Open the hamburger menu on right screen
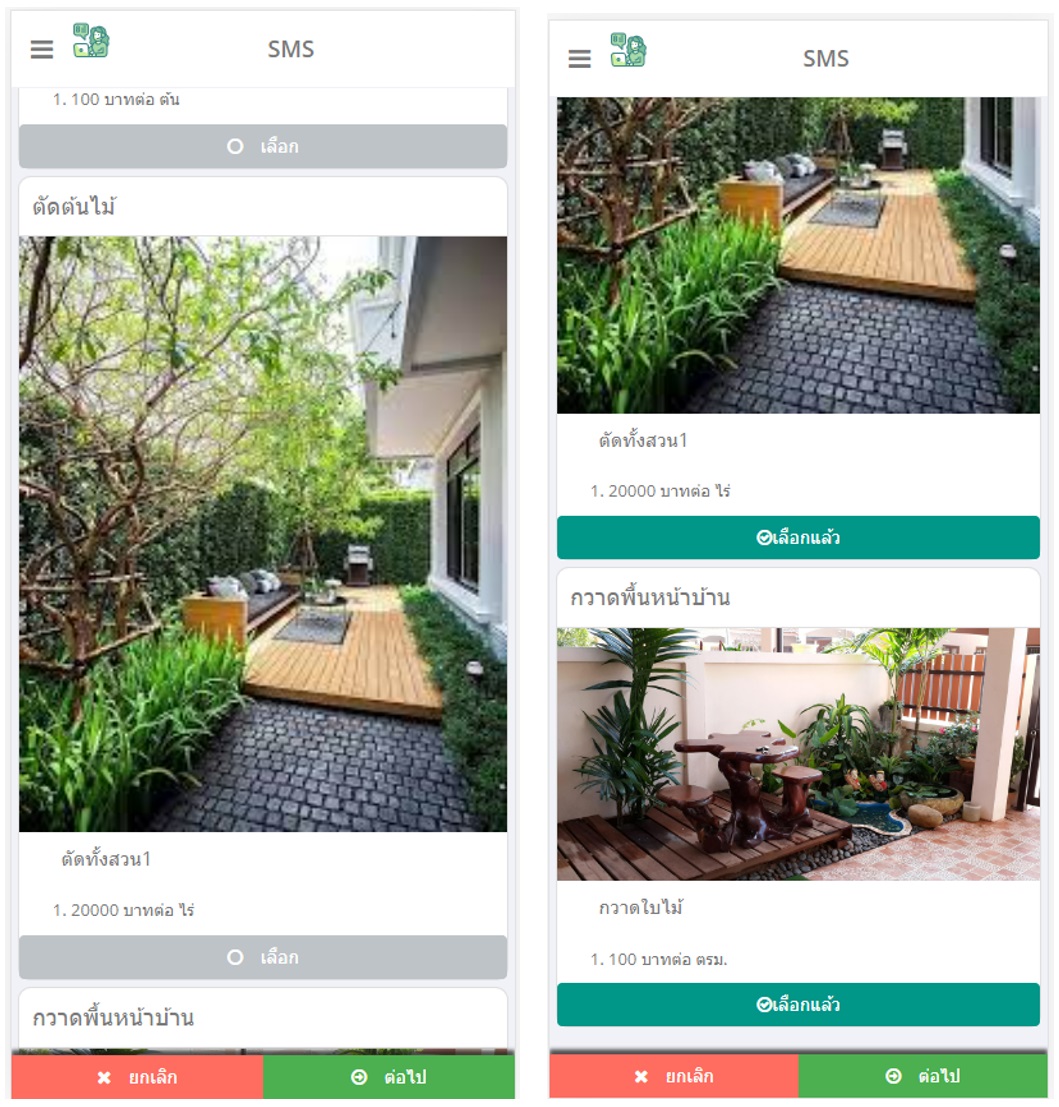This screenshot has width=1059, height=1107. 580,59
